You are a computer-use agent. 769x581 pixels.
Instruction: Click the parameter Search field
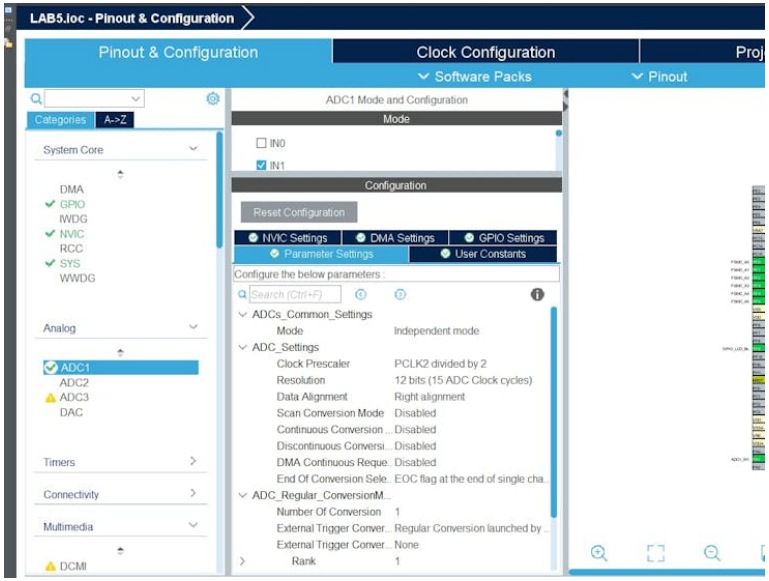coord(294,294)
